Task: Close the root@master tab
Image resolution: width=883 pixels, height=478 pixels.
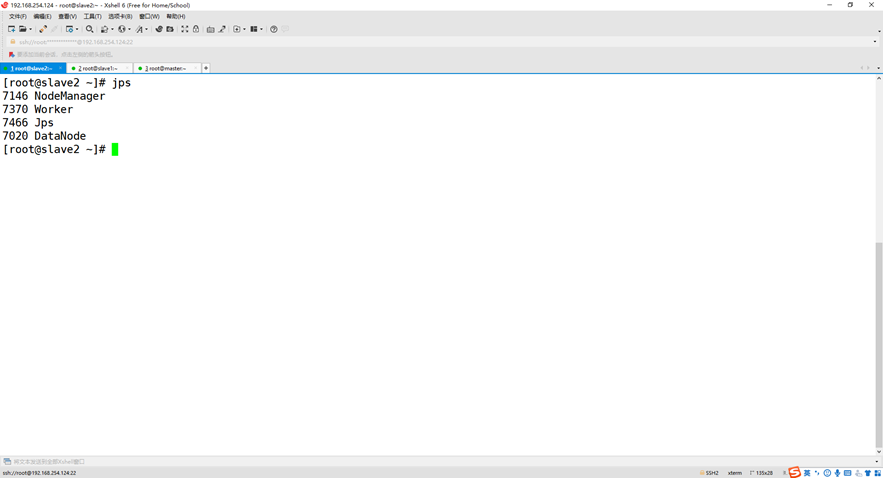Action: pyautogui.click(x=195, y=68)
